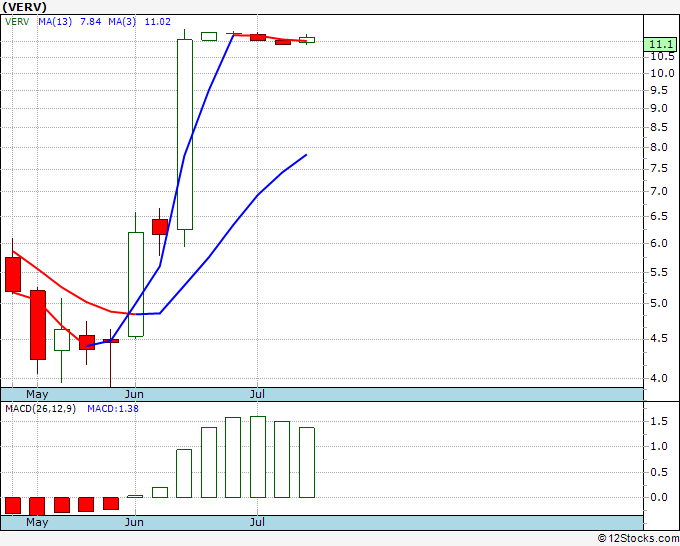Viewport: 680px width, 546px height.
Task: Click the 10.0 price axis label
Action: [x=662, y=73]
